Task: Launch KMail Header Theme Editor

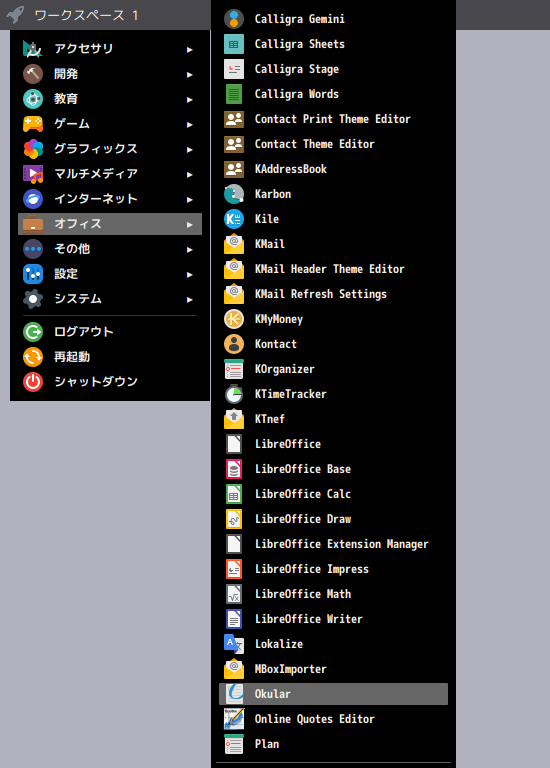Action: 333,269
